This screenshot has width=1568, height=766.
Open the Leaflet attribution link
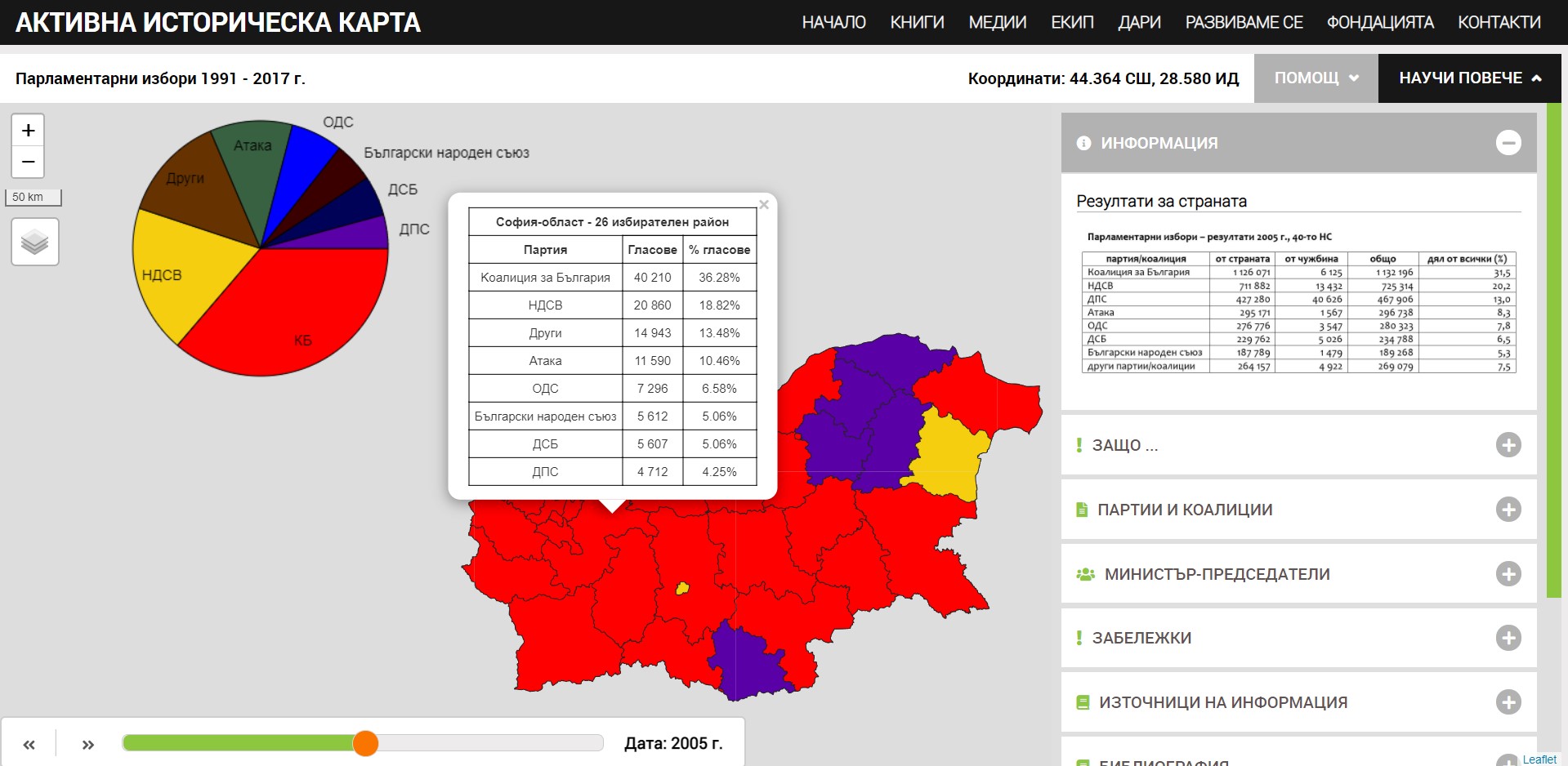click(x=1539, y=759)
